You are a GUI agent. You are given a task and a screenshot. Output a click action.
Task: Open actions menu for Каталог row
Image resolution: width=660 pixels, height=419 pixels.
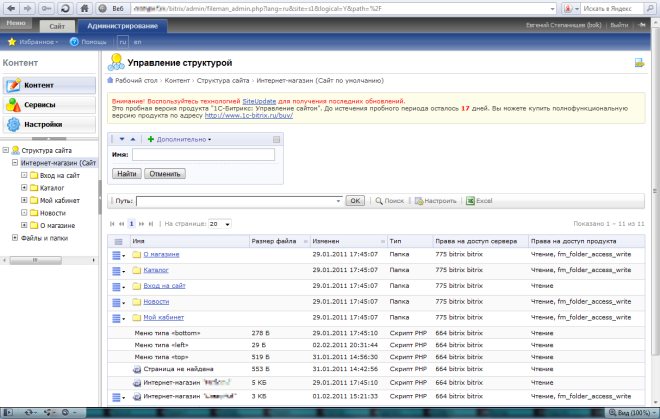pos(118,271)
